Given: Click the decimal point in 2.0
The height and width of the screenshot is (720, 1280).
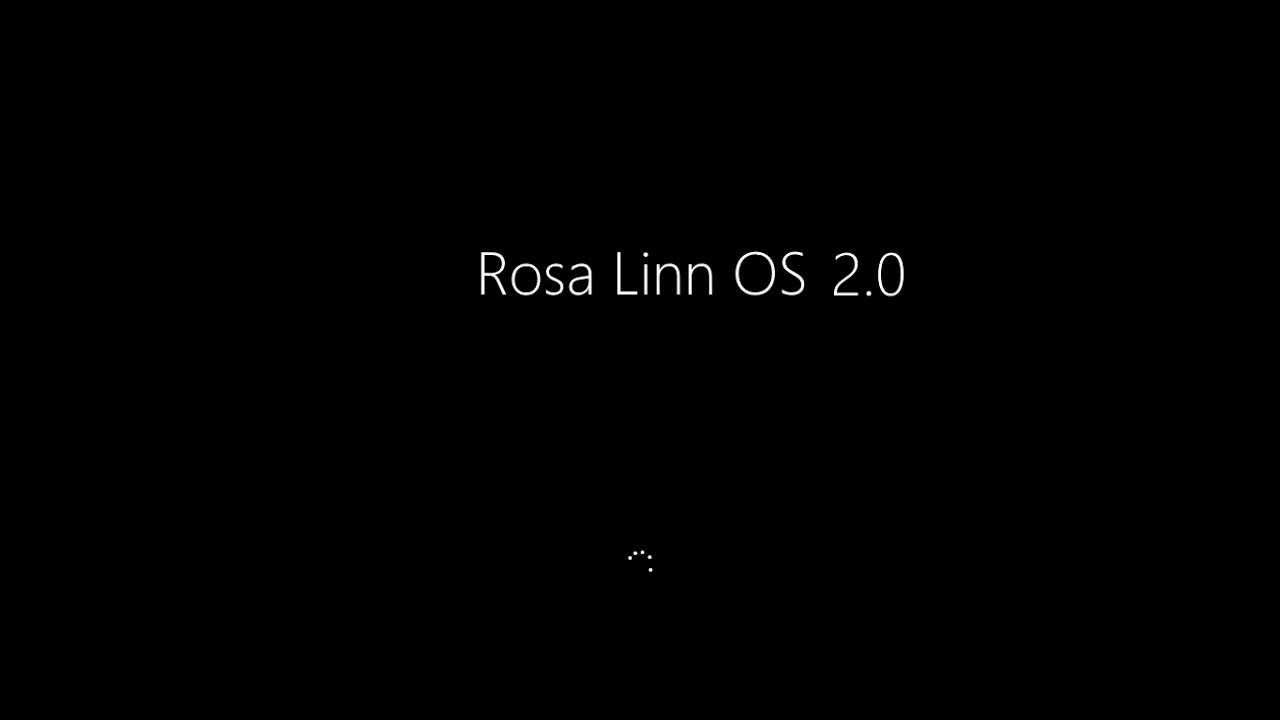Looking at the screenshot, I should coord(867,294).
